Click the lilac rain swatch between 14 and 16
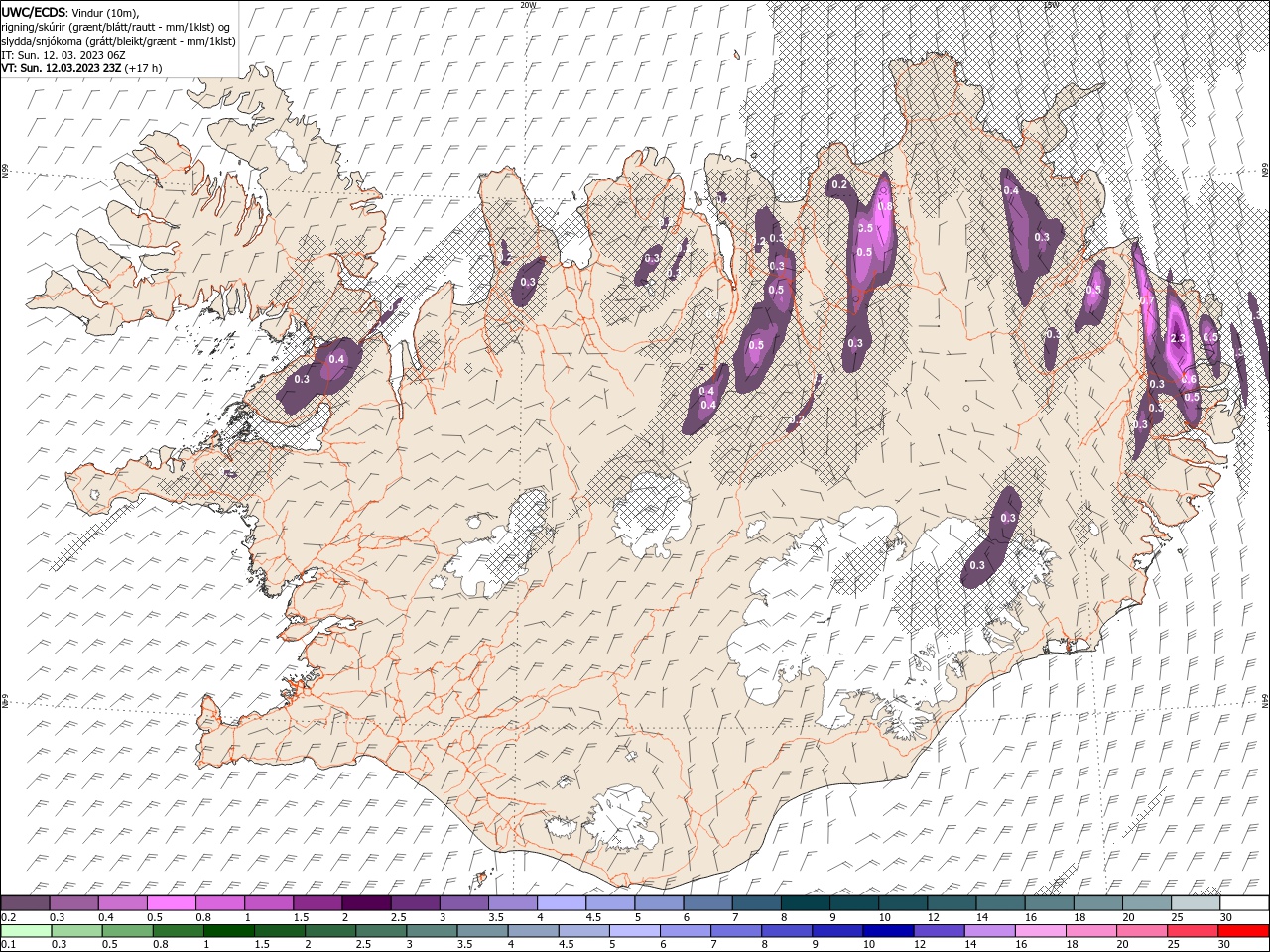1270x952 pixels. (x=989, y=931)
